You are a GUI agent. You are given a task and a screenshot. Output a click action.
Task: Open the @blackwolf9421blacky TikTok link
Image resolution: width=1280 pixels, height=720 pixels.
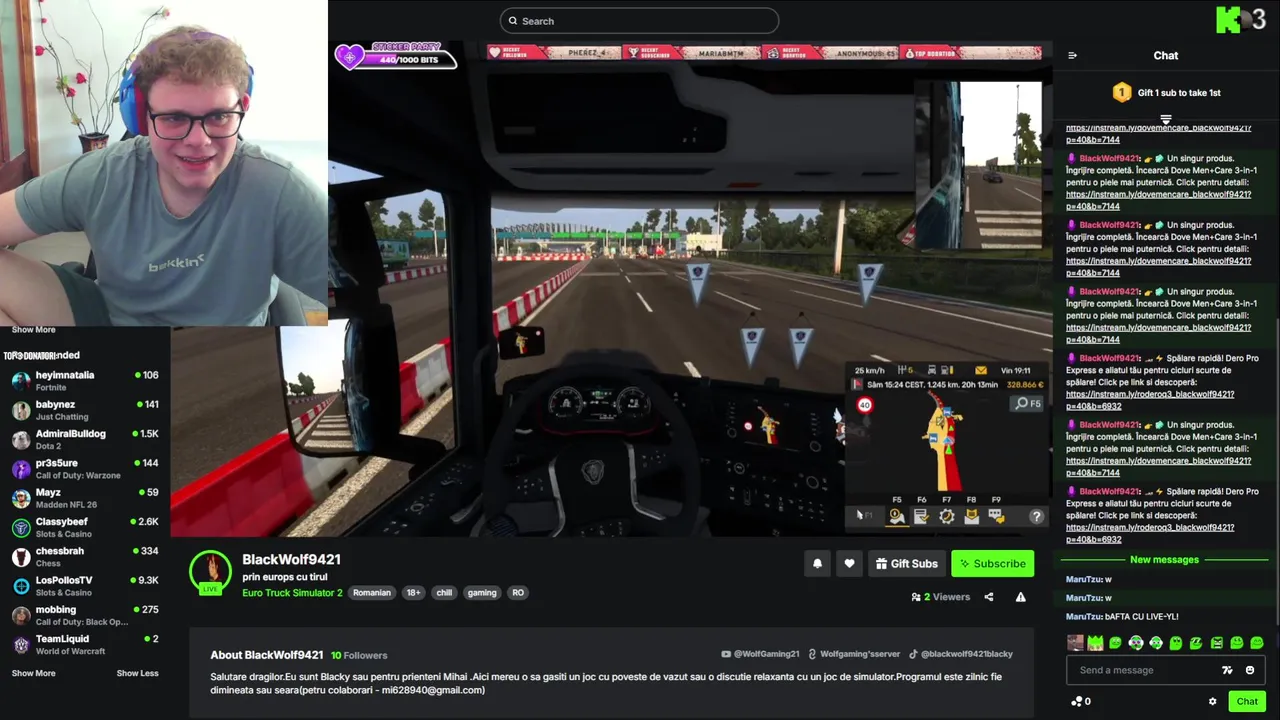click(x=961, y=654)
